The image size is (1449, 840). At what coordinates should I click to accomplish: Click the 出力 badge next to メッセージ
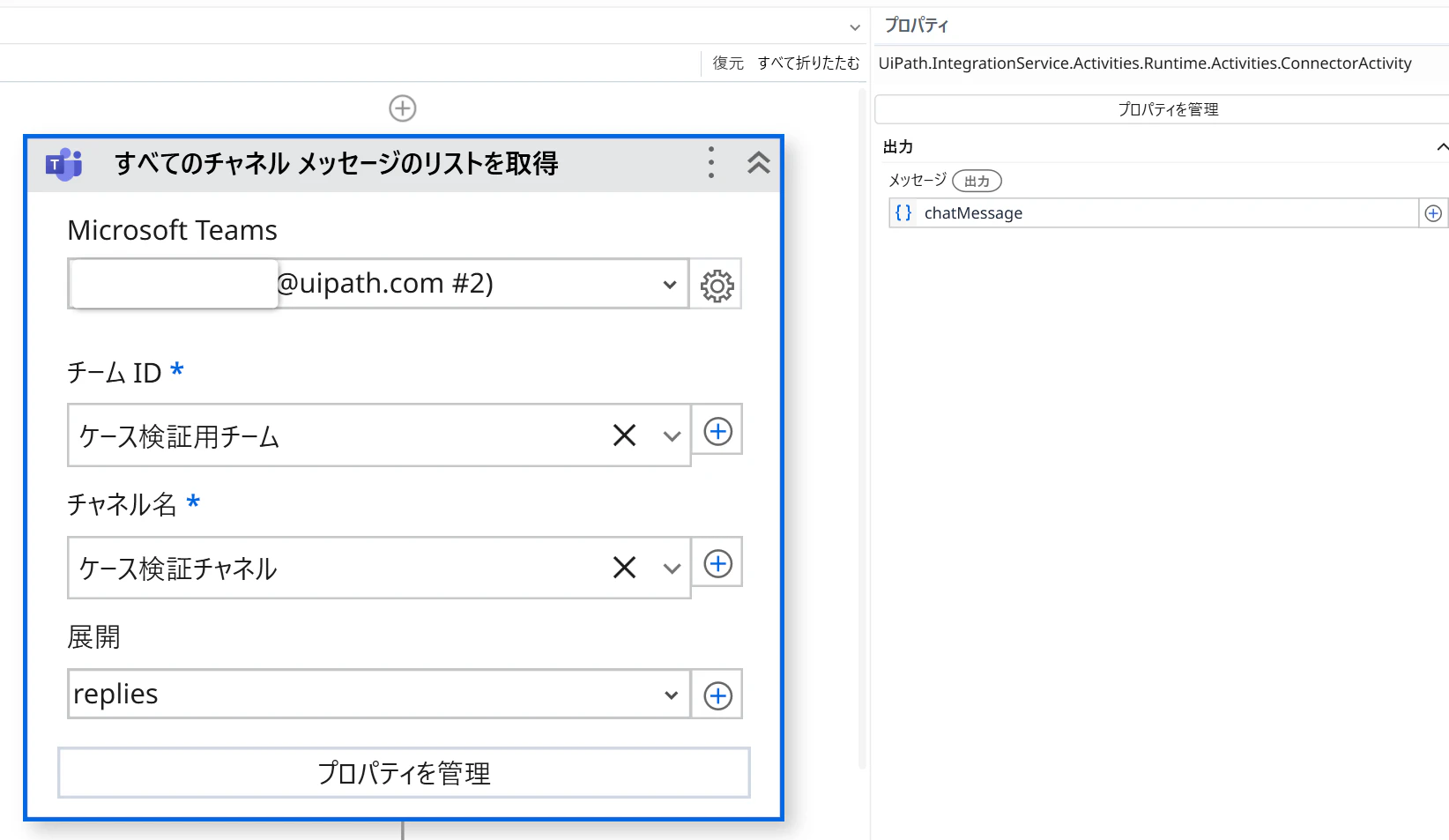tap(977, 182)
